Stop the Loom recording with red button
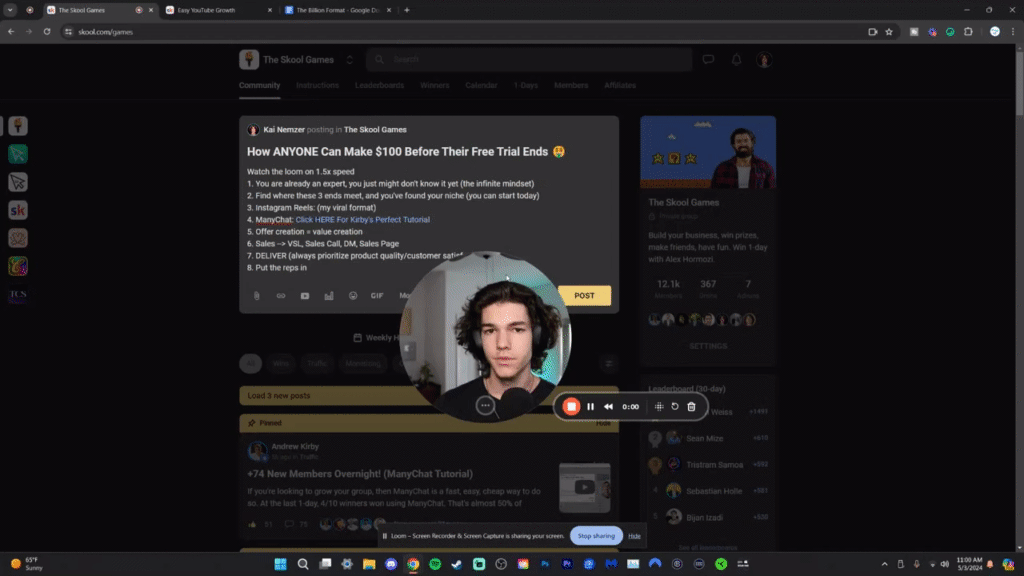 (571, 406)
